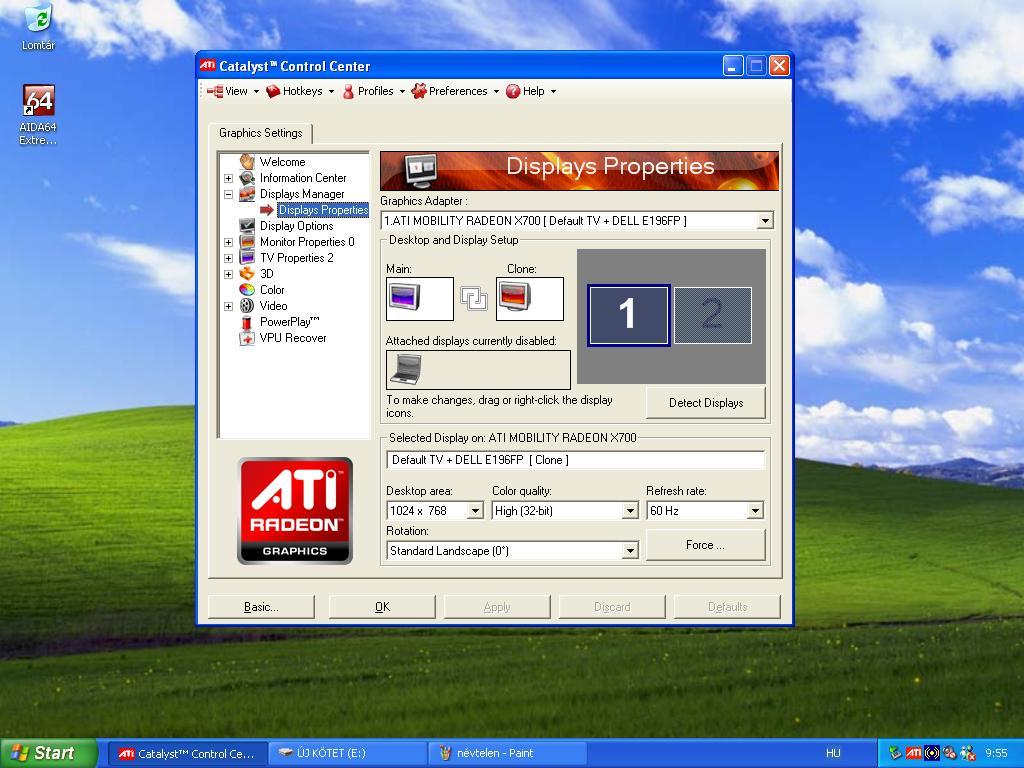Click the OK button
The height and width of the screenshot is (768, 1024).
(382, 607)
